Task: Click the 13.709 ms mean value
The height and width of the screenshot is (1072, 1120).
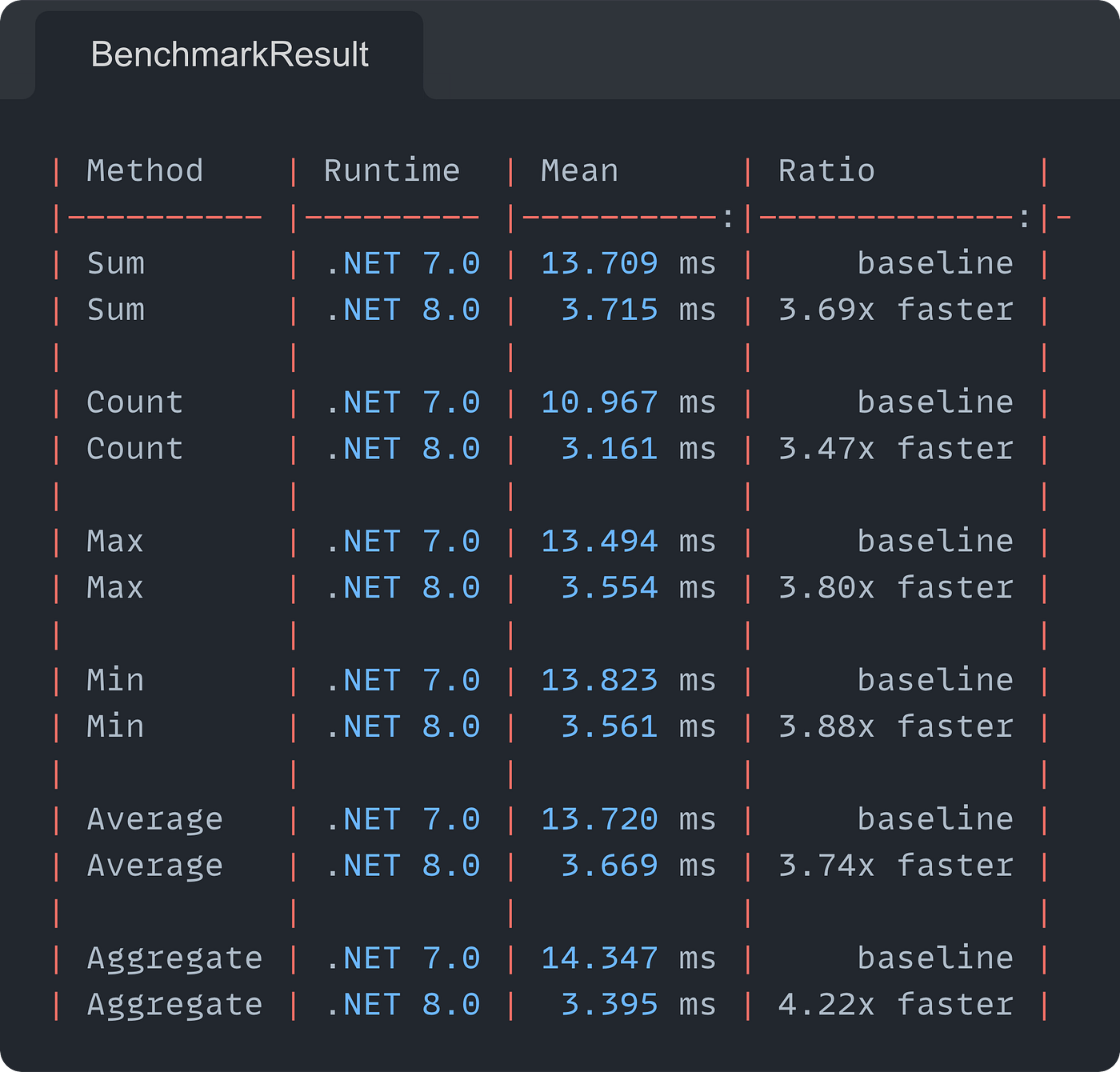Action: (628, 263)
